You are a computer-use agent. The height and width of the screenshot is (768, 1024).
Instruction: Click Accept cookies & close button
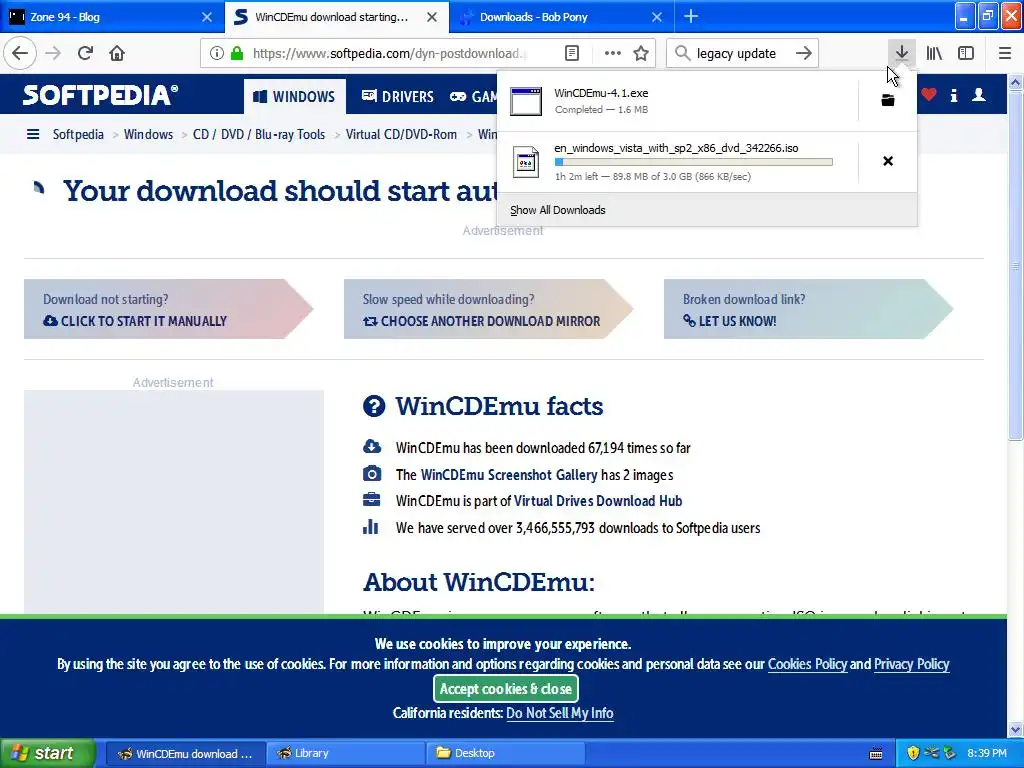pyautogui.click(x=505, y=688)
